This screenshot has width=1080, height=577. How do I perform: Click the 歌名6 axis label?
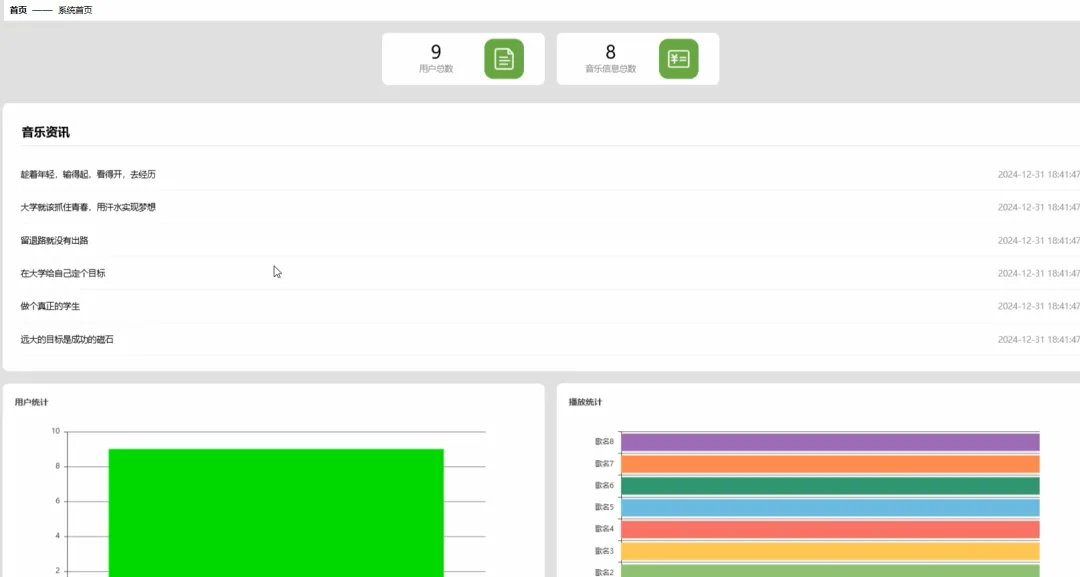click(604, 485)
